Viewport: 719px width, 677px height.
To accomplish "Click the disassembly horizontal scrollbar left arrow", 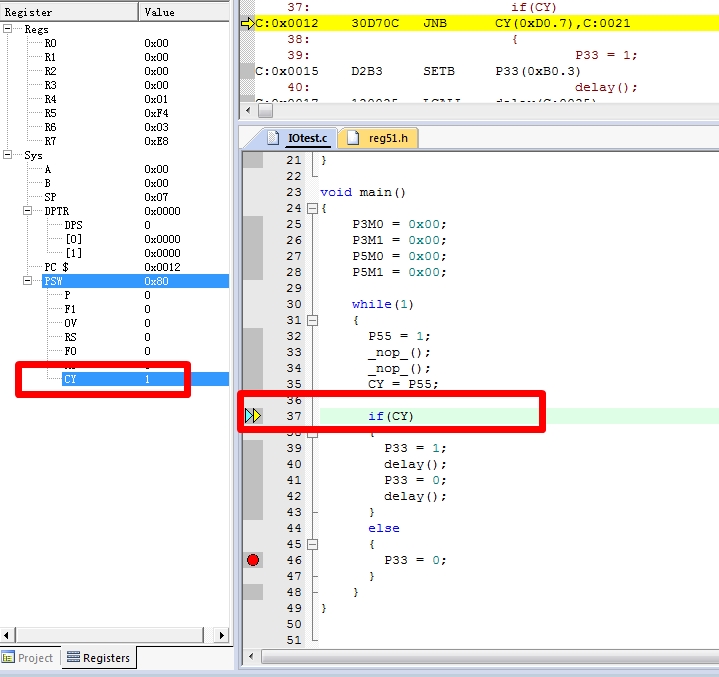I will (x=248, y=111).
